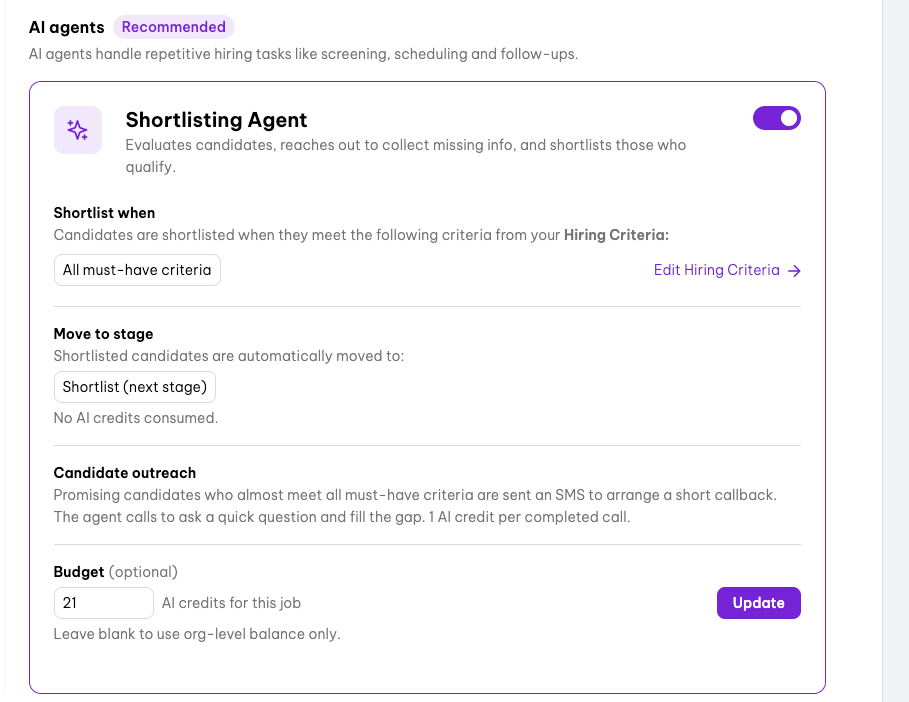The image size is (909, 702).
Task: Click the Leave blank org-level balance hint
Action: click(197, 634)
